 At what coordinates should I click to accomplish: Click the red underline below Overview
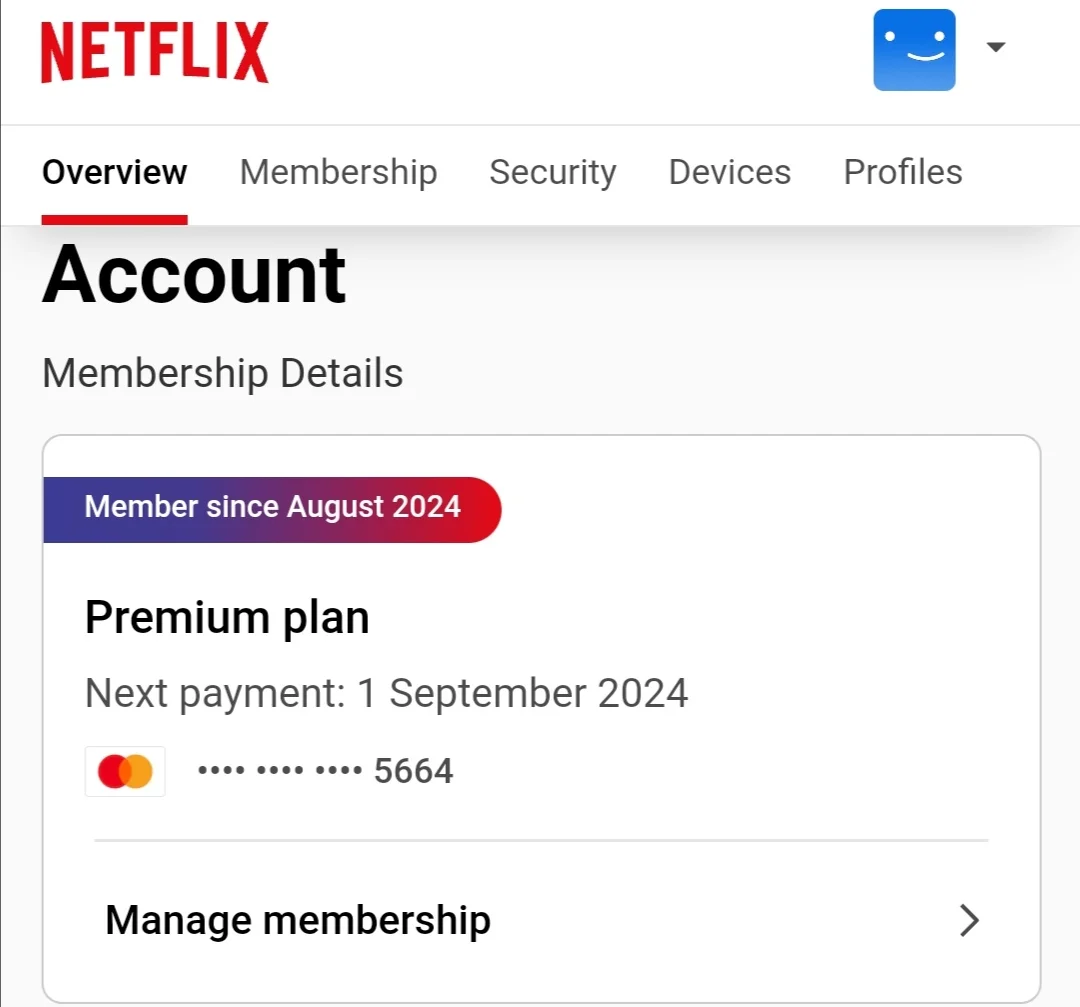114,220
